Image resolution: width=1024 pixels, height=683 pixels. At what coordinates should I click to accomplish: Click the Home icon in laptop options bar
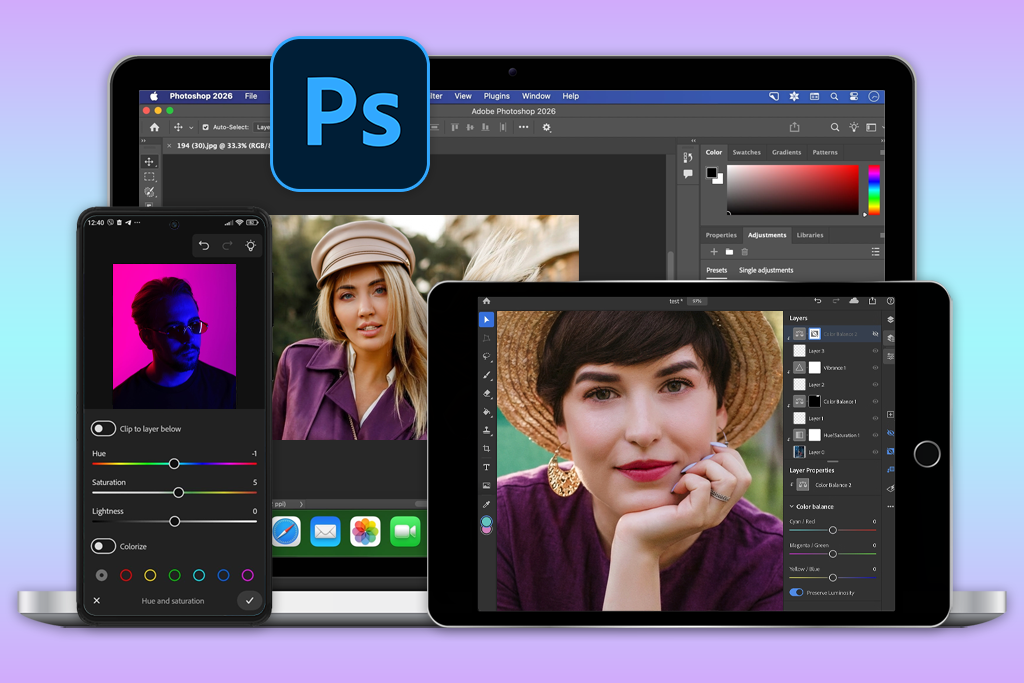point(154,127)
